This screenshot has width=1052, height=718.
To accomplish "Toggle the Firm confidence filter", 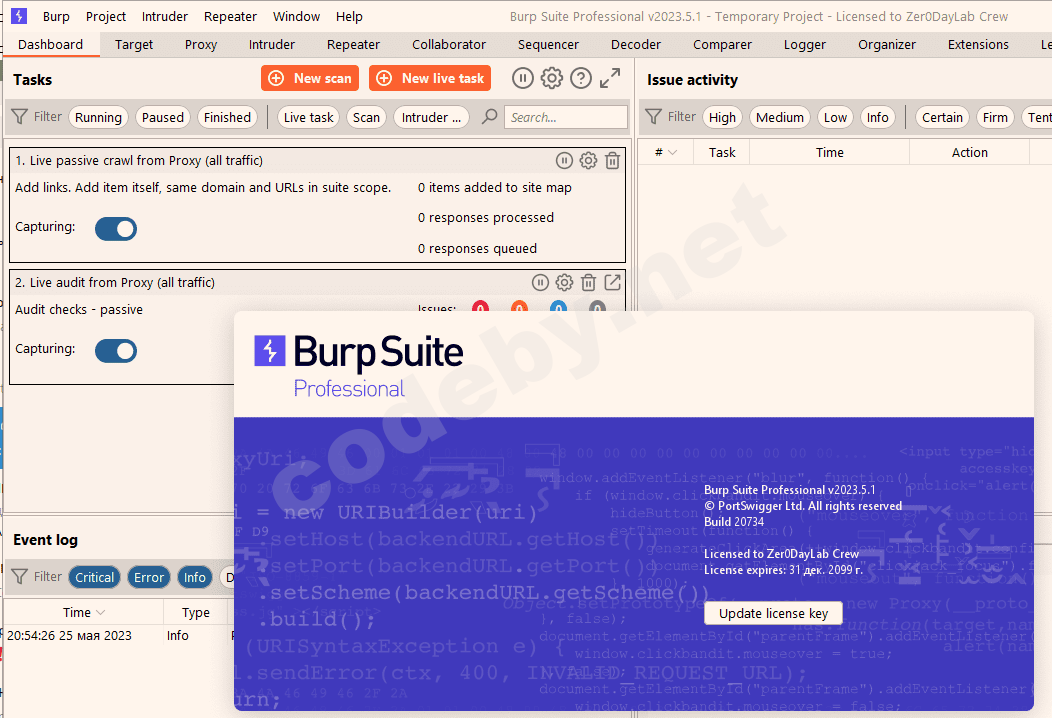I will click(x=995, y=117).
